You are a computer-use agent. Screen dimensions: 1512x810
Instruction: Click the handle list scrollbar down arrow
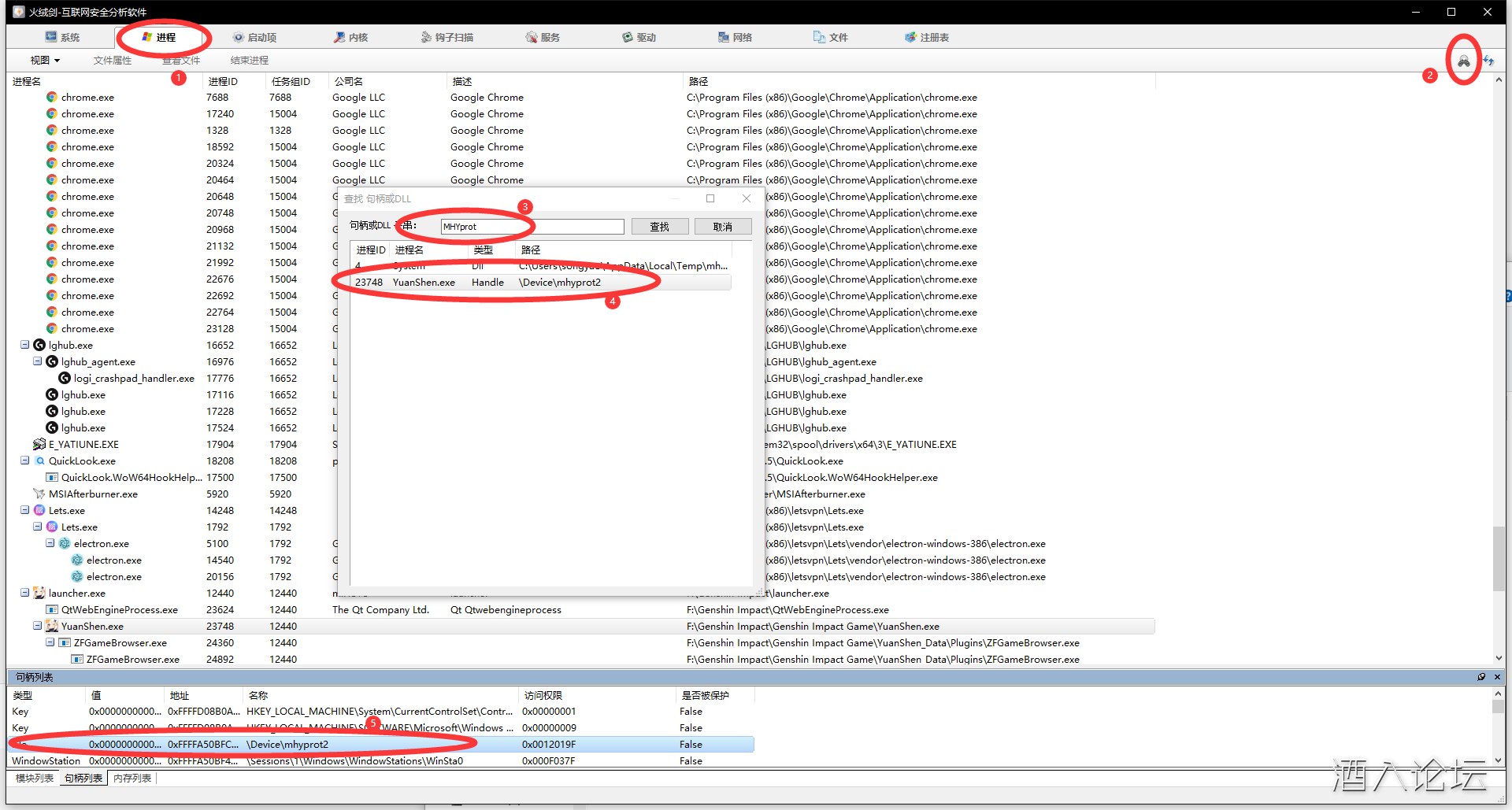pos(1498,760)
